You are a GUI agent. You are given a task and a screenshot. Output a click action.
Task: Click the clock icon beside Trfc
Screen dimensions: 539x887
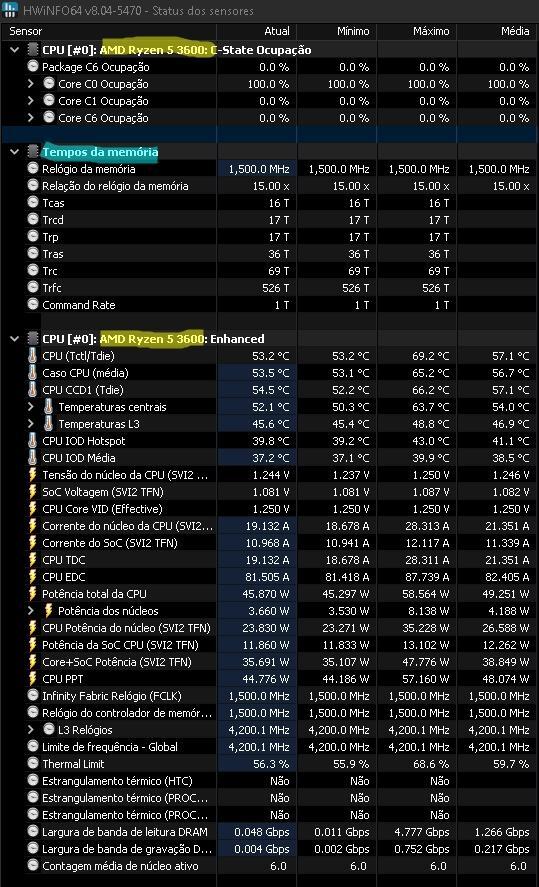point(33,287)
